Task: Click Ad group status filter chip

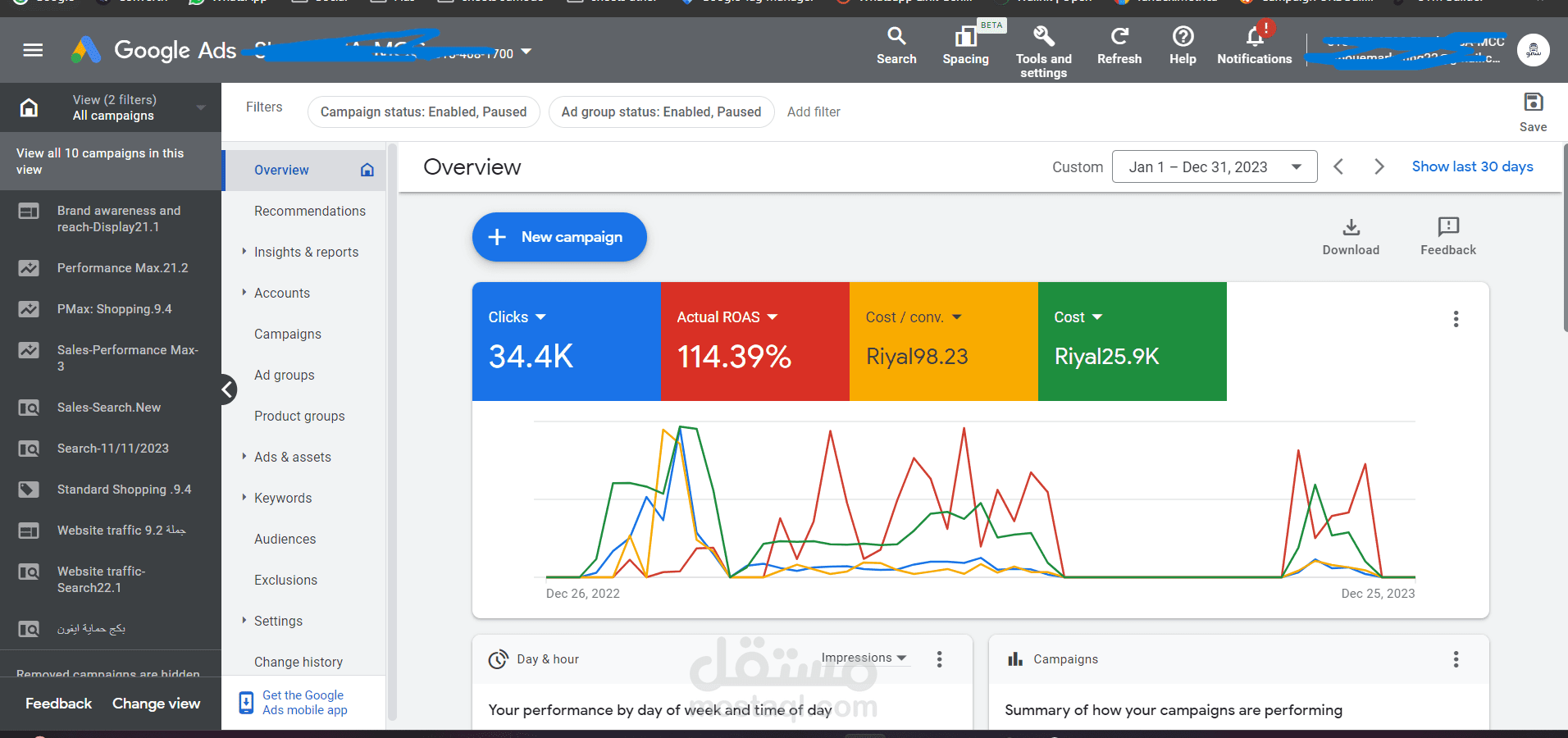Action: (661, 112)
